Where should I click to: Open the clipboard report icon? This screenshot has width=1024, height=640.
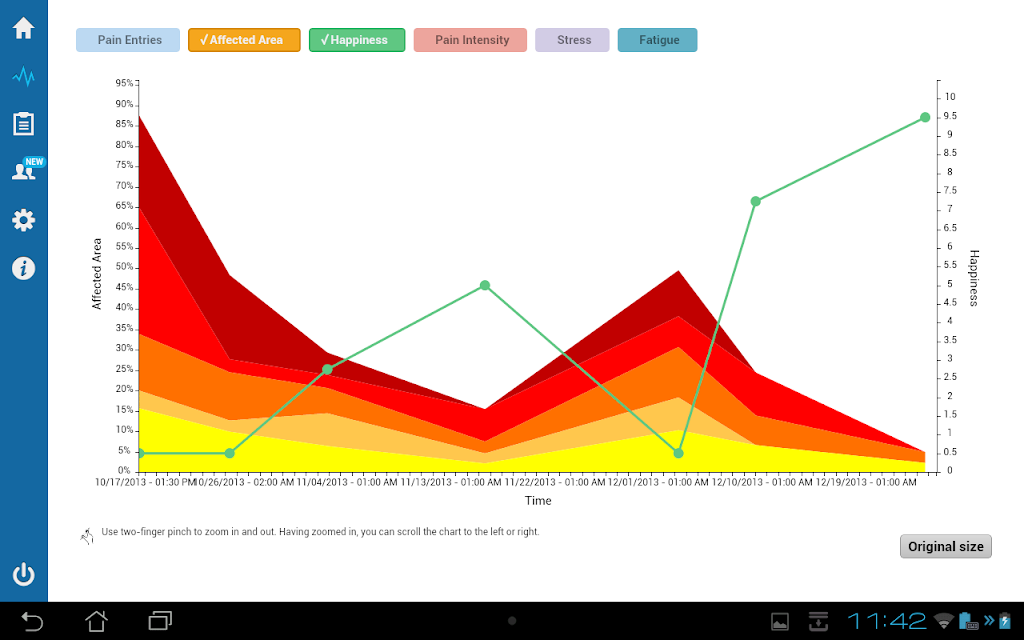point(24,123)
